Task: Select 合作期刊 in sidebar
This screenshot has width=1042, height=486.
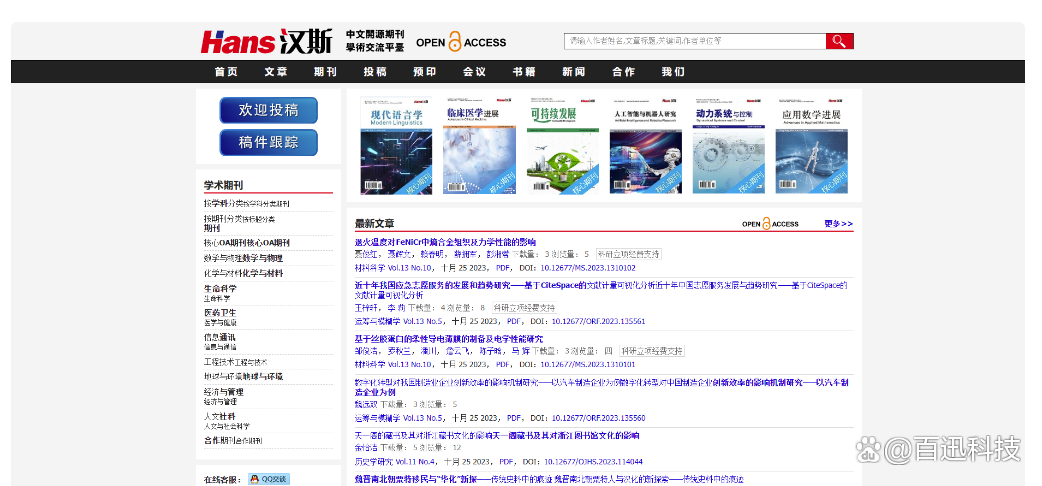Action: point(233,441)
